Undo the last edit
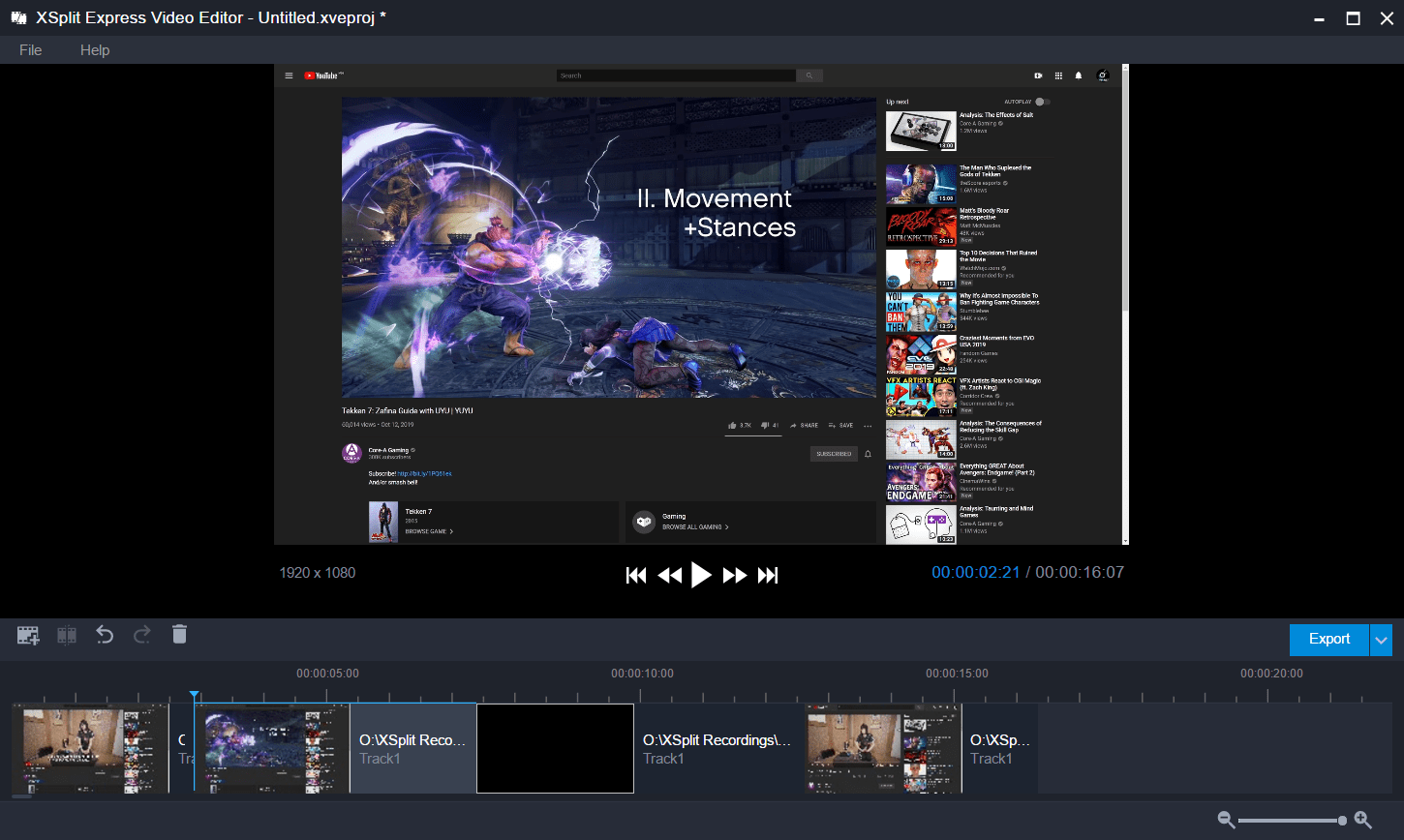 click(x=105, y=634)
